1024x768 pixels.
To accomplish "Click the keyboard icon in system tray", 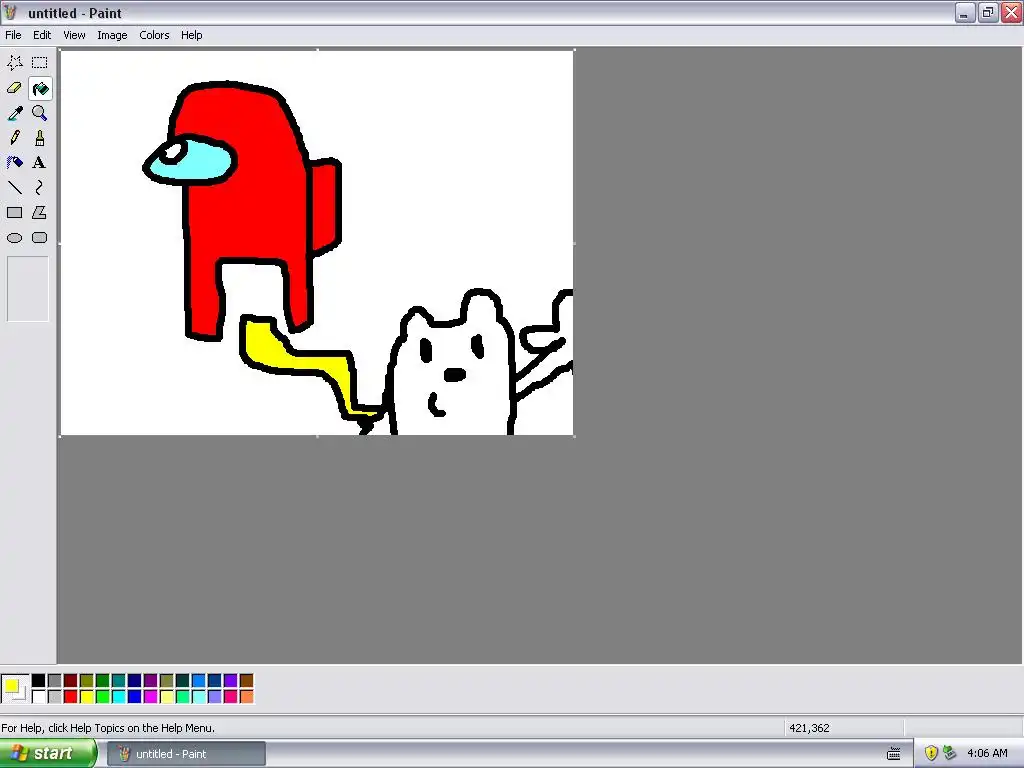I will click(893, 754).
